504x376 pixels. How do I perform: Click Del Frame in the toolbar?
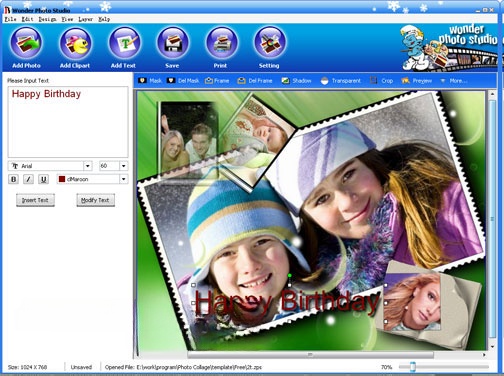point(255,81)
